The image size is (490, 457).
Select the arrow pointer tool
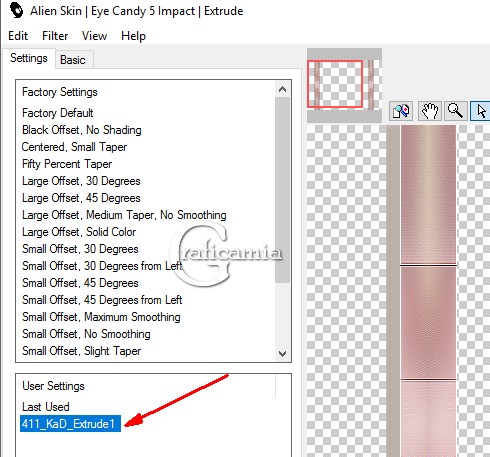pos(481,111)
